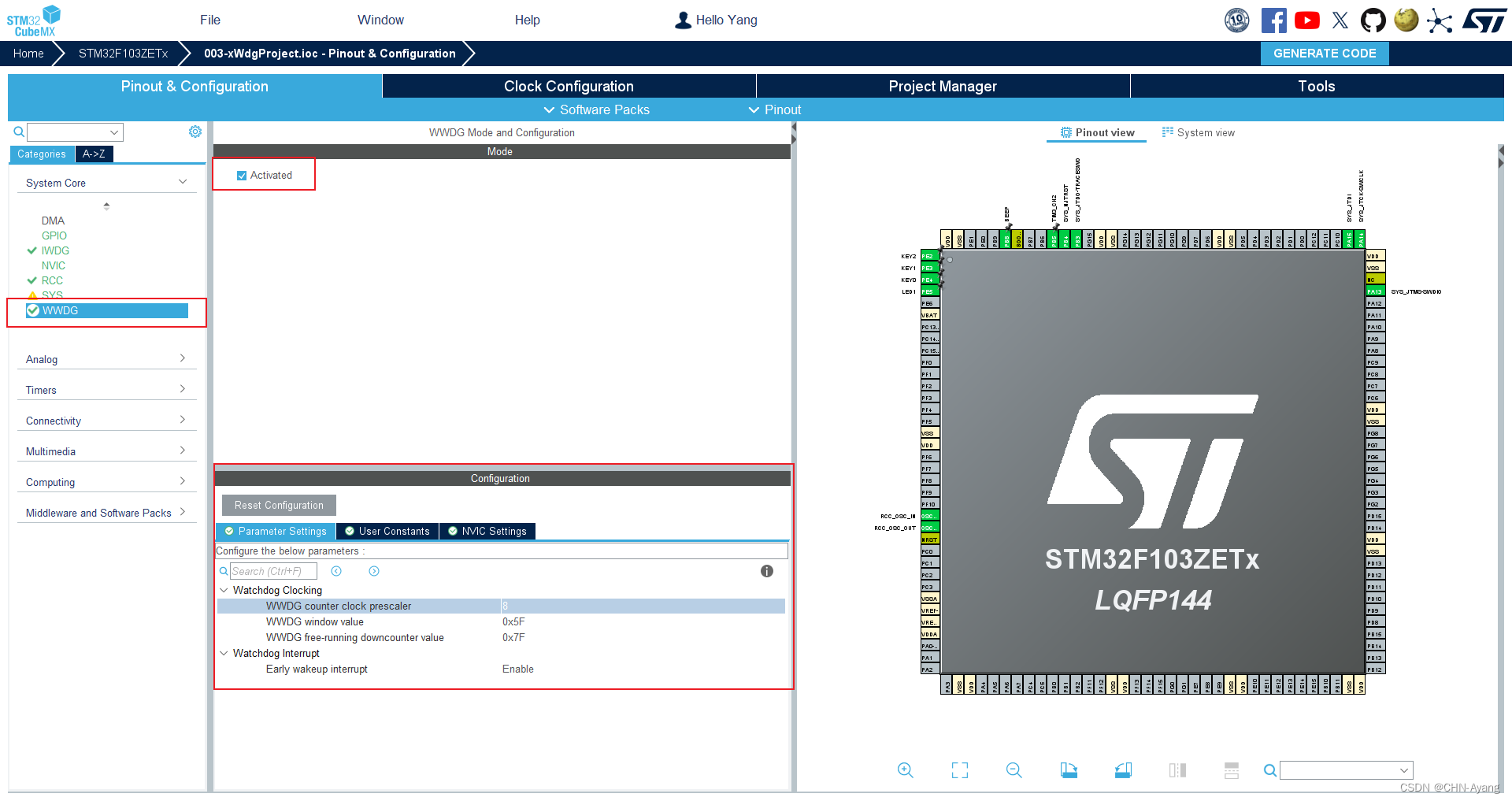This screenshot has width=1512, height=801.
Task: Open the Window menu
Action: click(380, 20)
